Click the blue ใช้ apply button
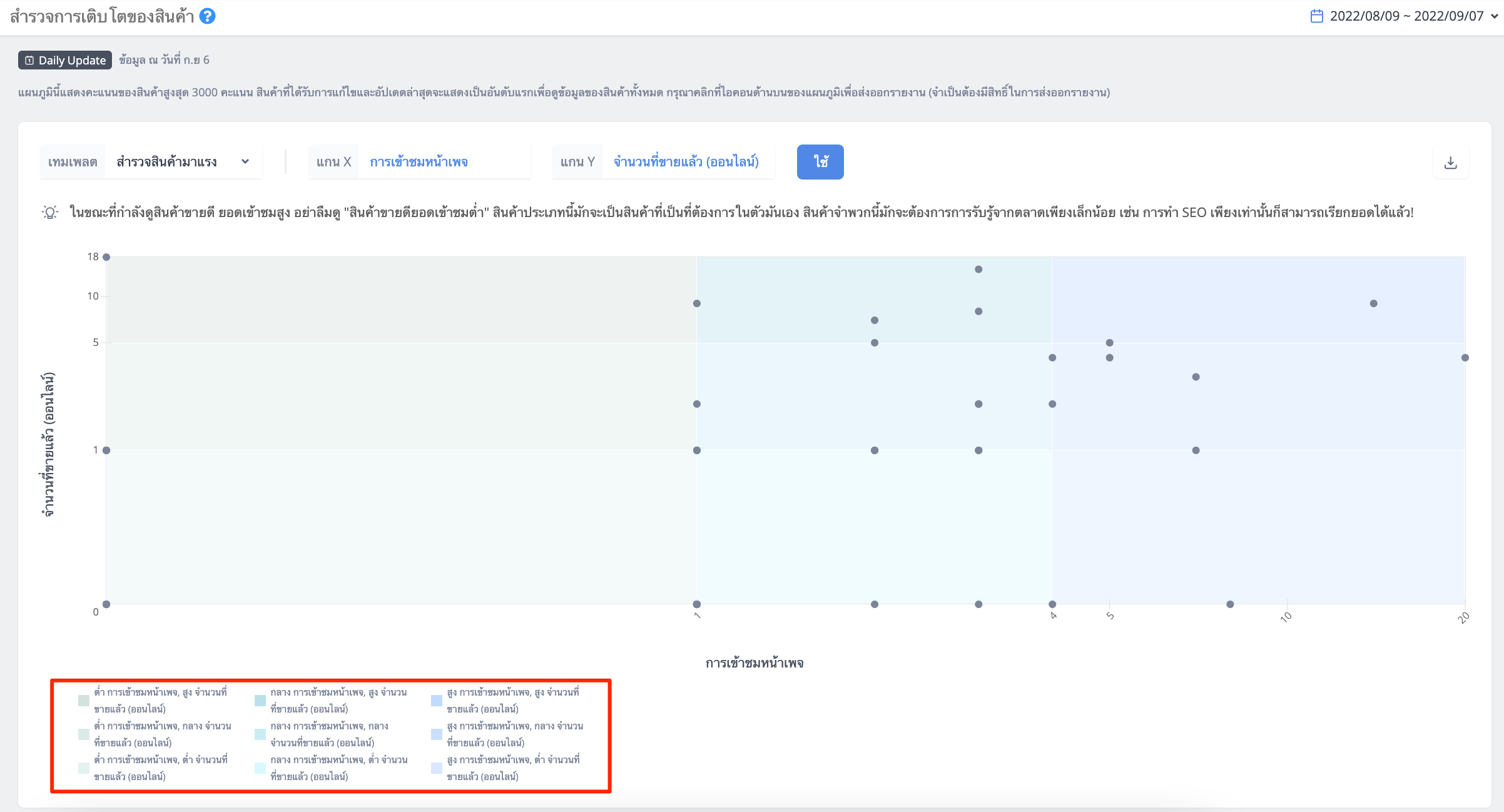This screenshot has height=812, width=1504. [x=820, y=162]
